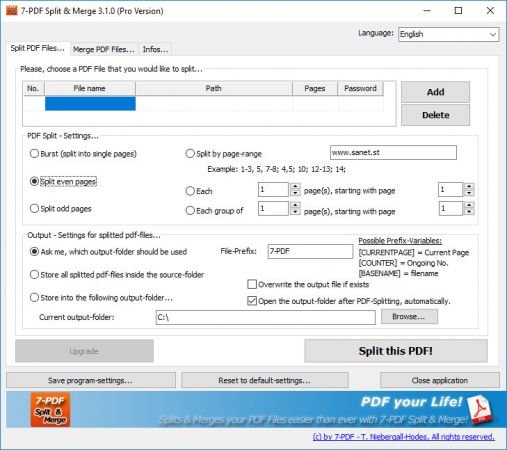This screenshot has width=507, height=450.
Task: Maximize the 7-PDF window
Action: pyautogui.click(x=458, y=11)
